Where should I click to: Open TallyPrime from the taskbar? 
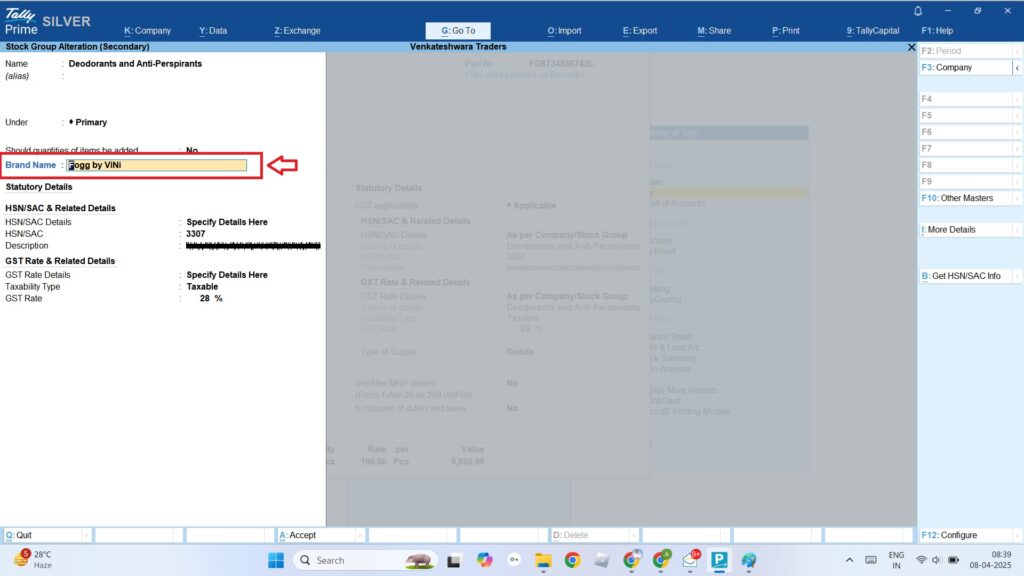[720, 560]
